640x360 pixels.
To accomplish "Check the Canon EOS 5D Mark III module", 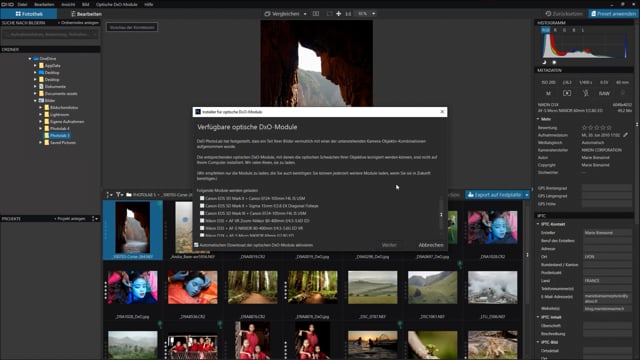I will (202, 213).
